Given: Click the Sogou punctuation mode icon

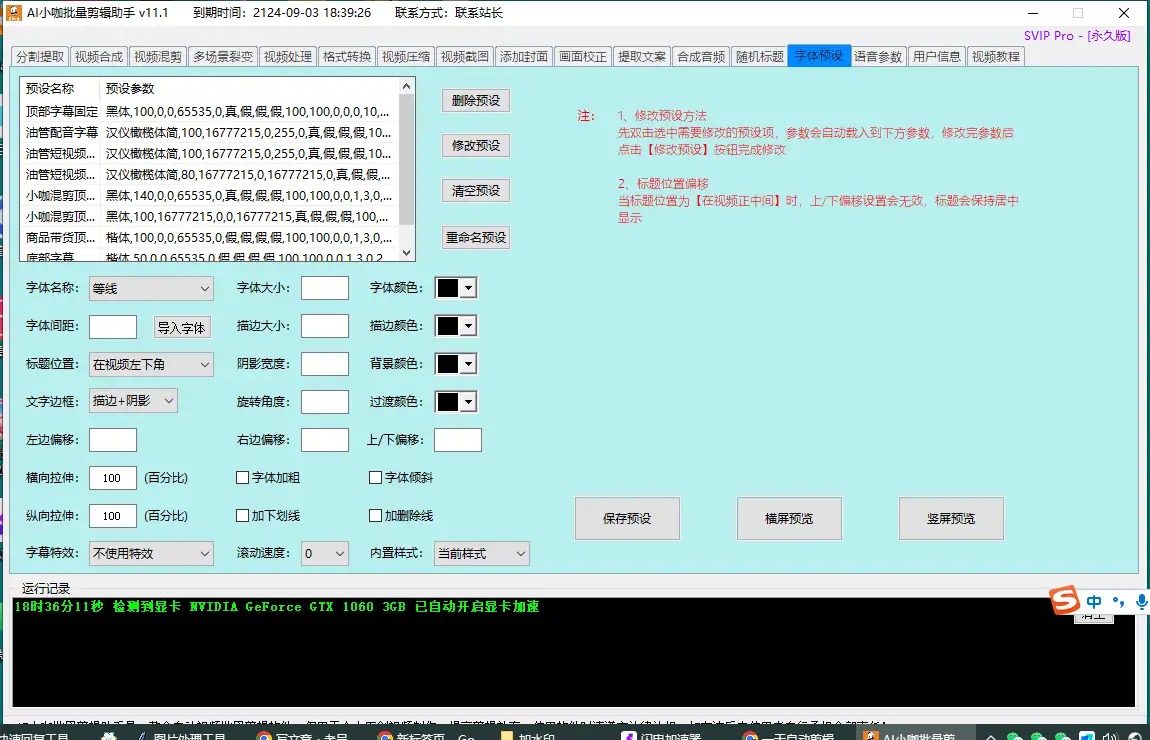Looking at the screenshot, I should coord(1118,603).
